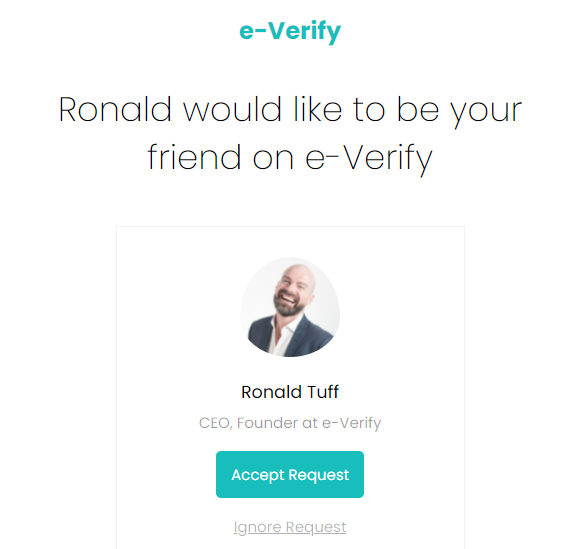This screenshot has width=571, height=549.
Task: Select the name Ronald Tuff
Action: point(290,392)
